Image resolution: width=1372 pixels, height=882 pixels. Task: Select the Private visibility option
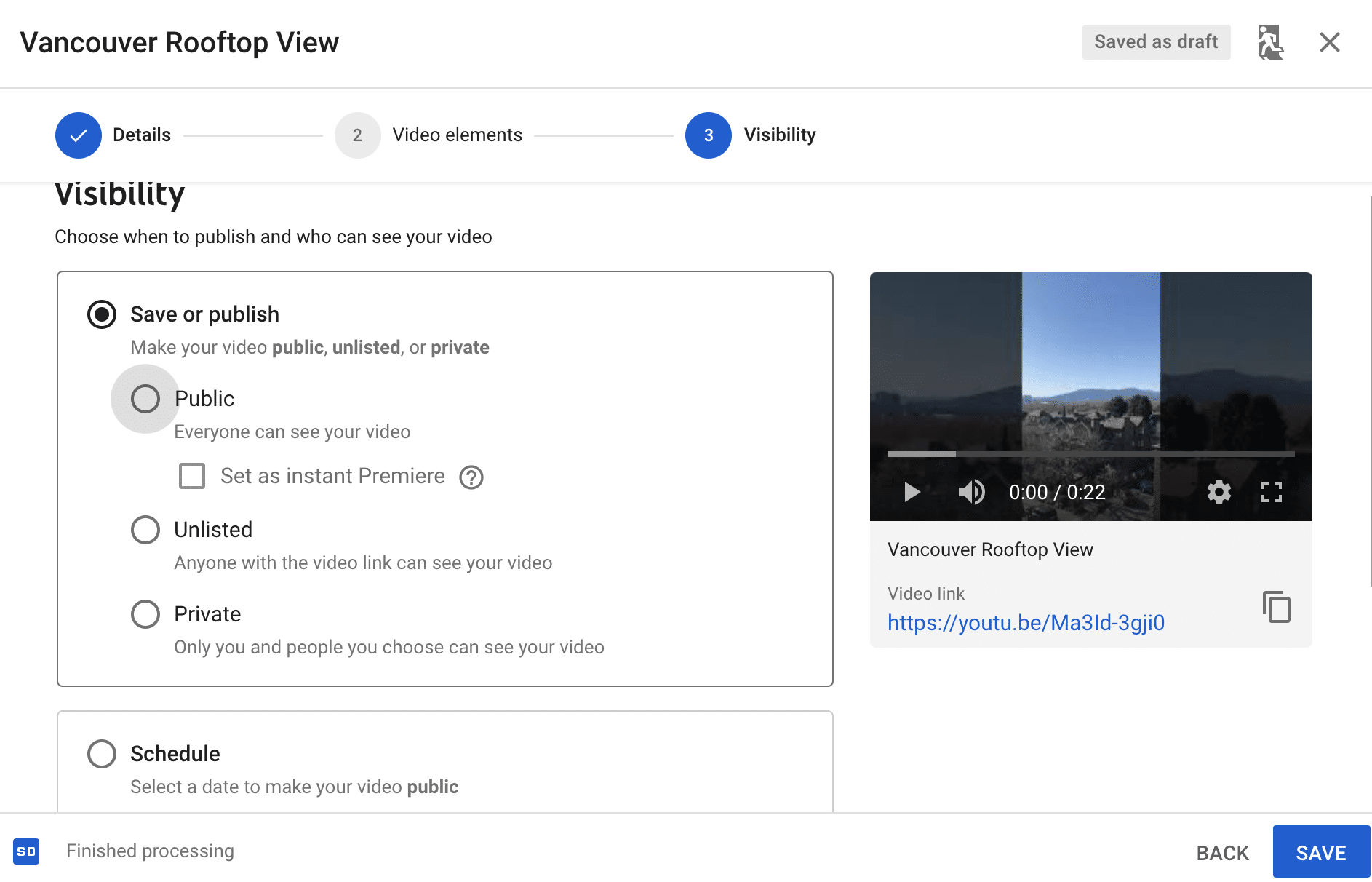[145, 614]
